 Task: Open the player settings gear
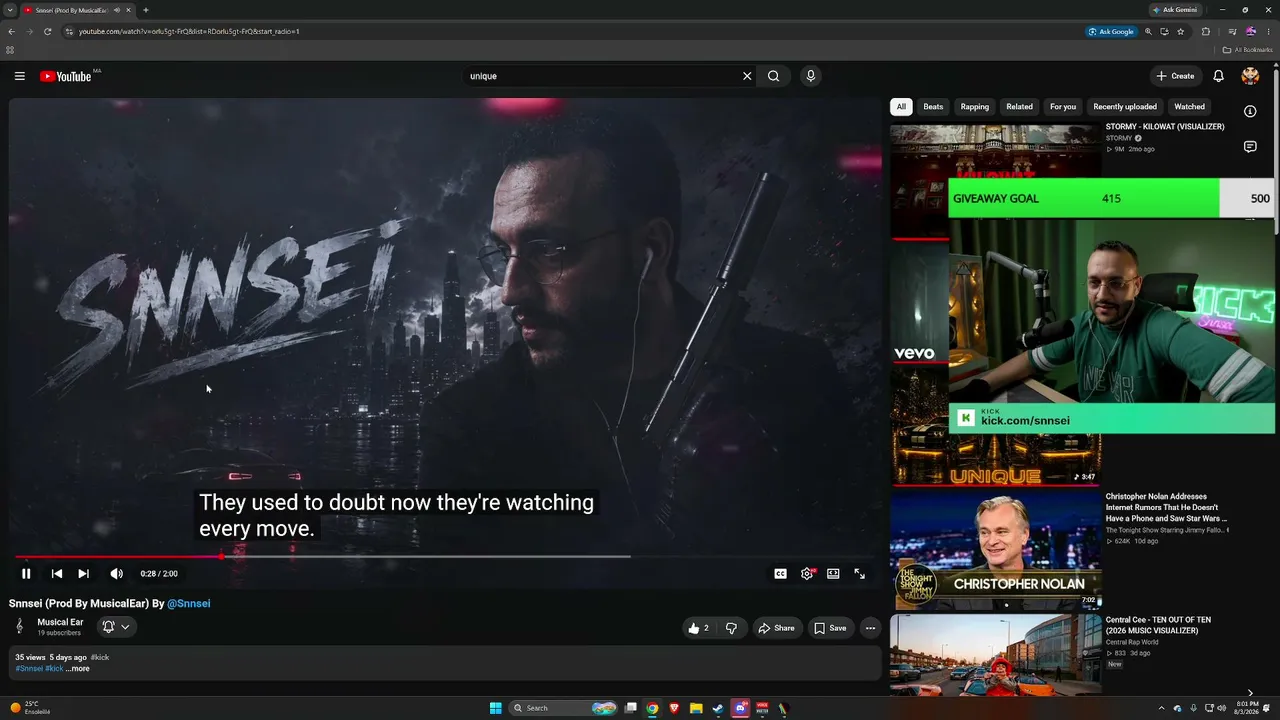click(x=807, y=574)
